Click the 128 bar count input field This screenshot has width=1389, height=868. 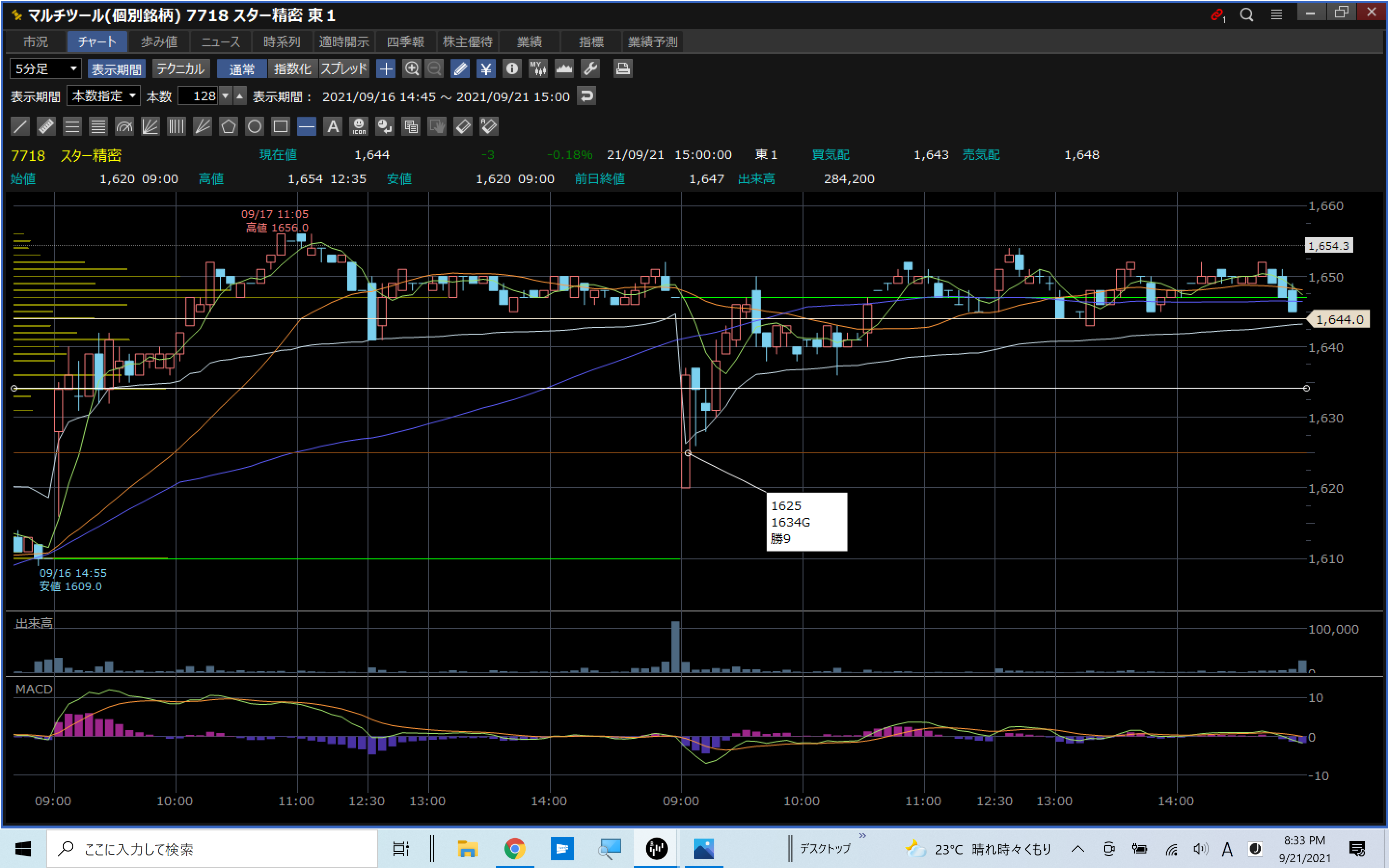click(199, 96)
